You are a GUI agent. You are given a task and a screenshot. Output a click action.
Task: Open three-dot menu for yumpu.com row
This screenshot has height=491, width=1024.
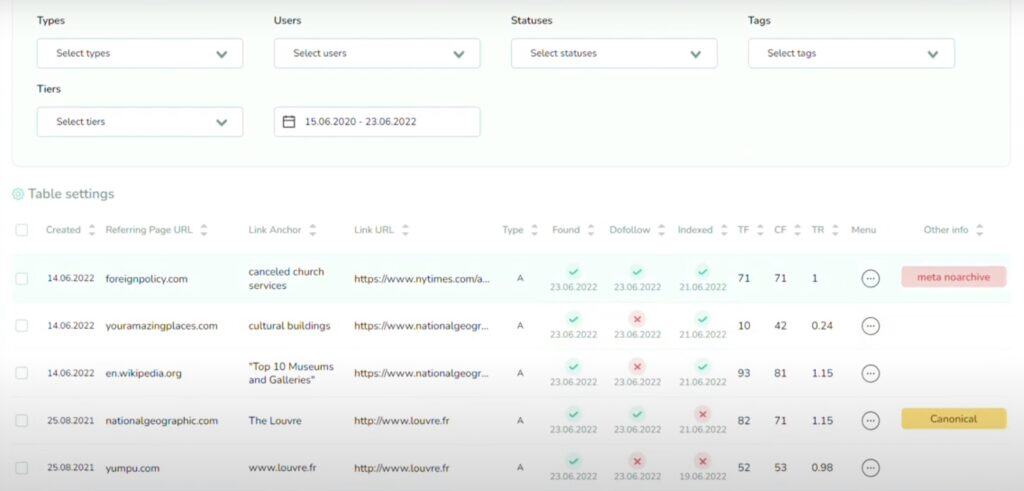[870, 468]
